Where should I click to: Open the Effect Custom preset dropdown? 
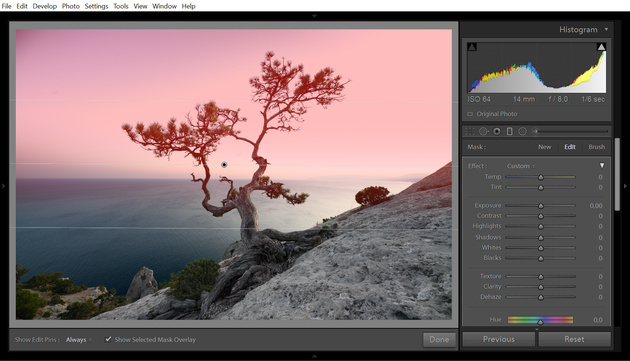click(521, 166)
